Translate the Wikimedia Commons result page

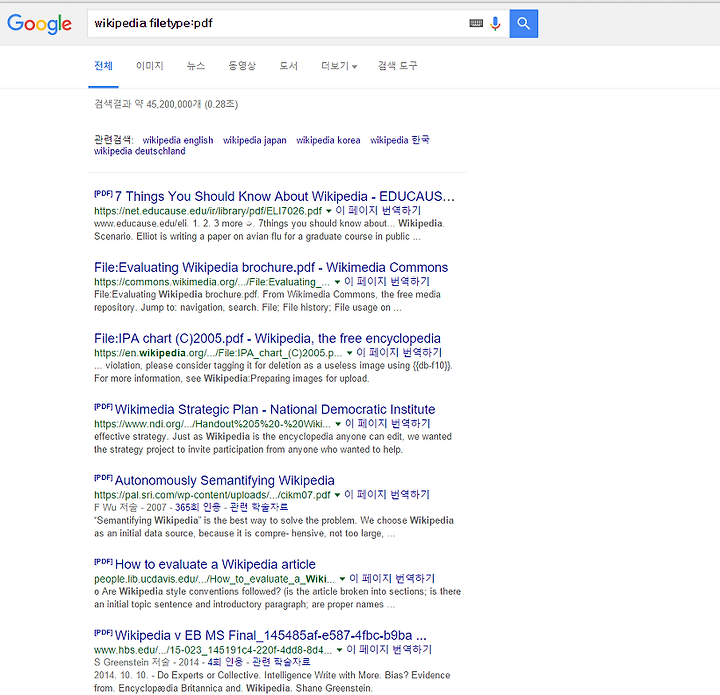click(x=387, y=281)
